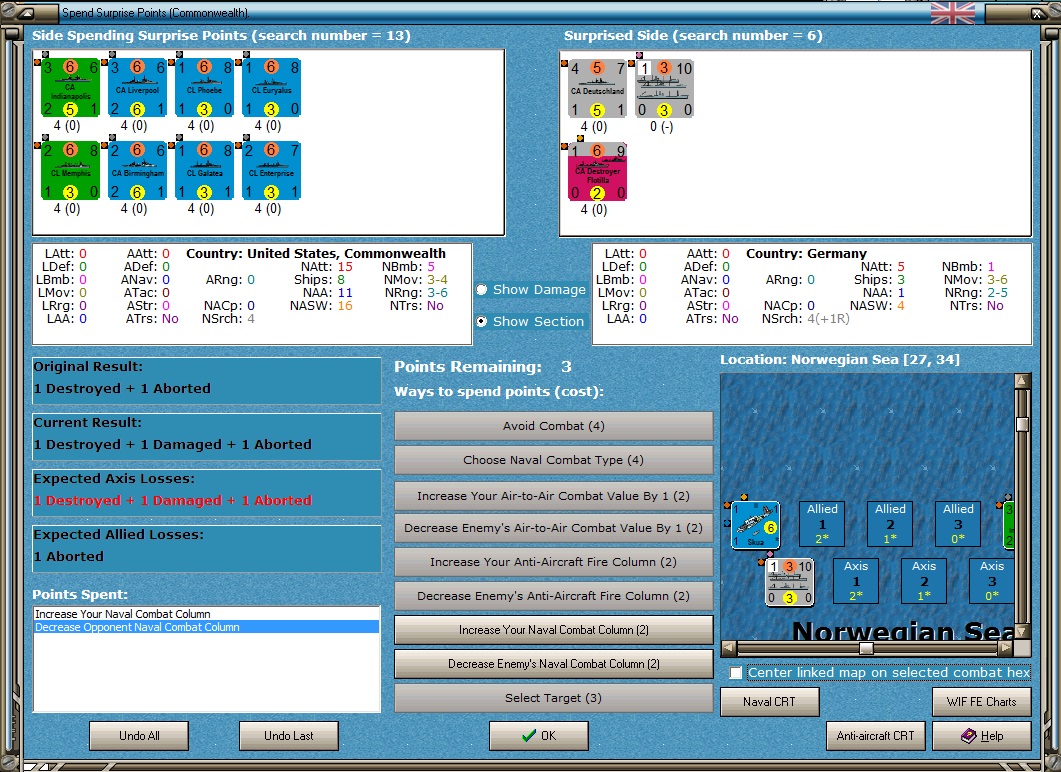Select the CL Enterprise ship counter
The image size is (1061, 772).
coord(271,171)
